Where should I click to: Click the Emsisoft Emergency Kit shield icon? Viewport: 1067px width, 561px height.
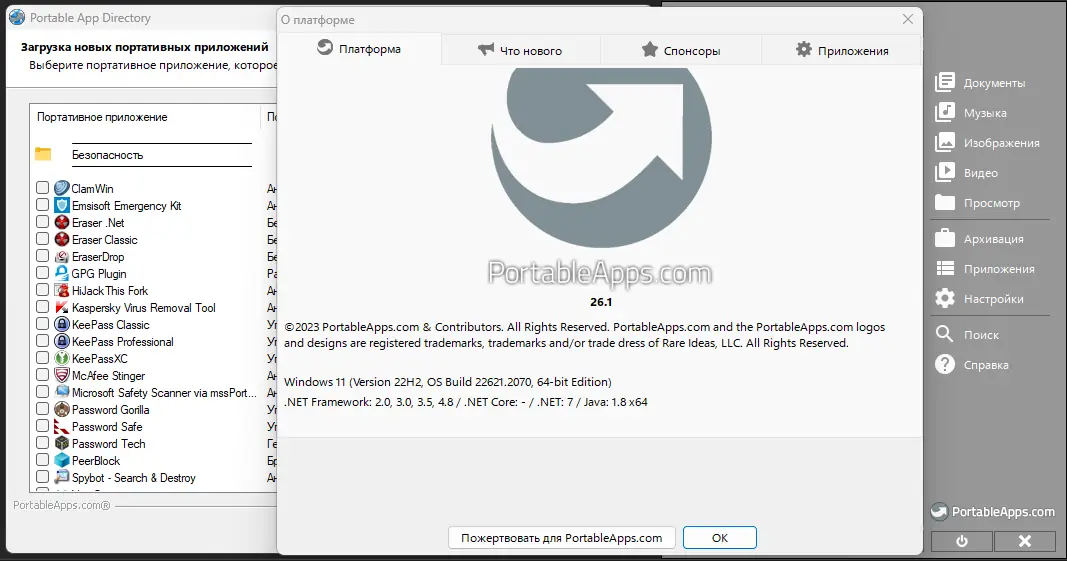62,205
